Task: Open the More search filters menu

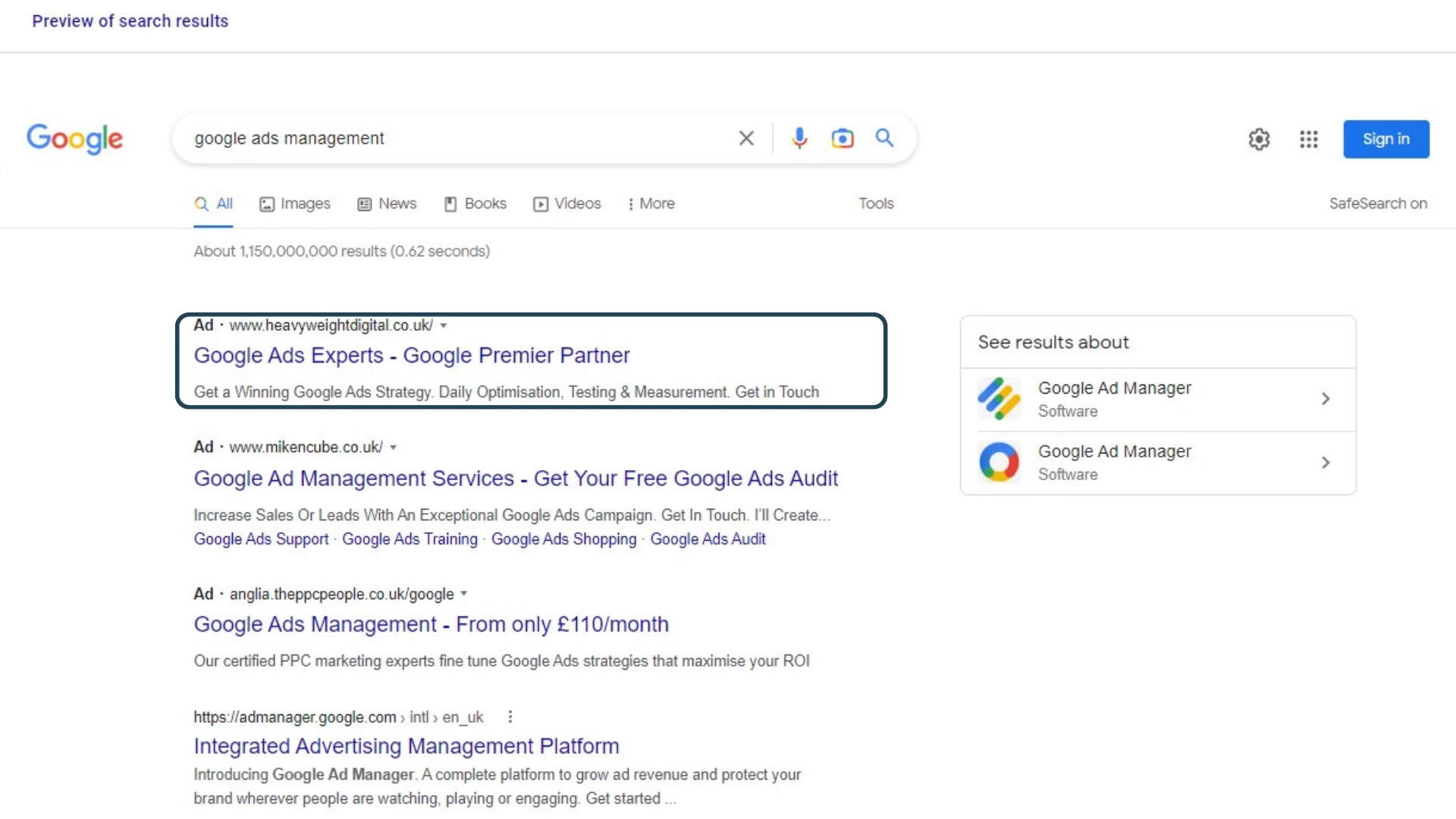Action: [651, 203]
